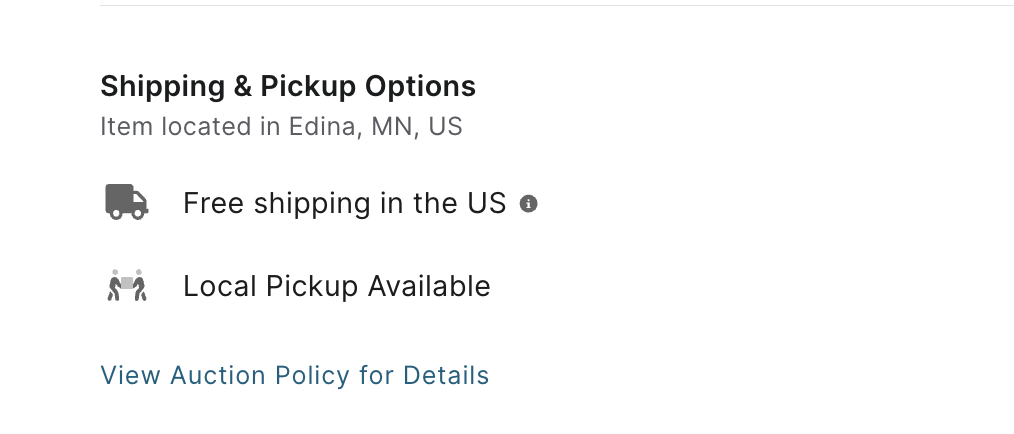
Task: Open the free shipping info tooltip icon
Action: (528, 204)
